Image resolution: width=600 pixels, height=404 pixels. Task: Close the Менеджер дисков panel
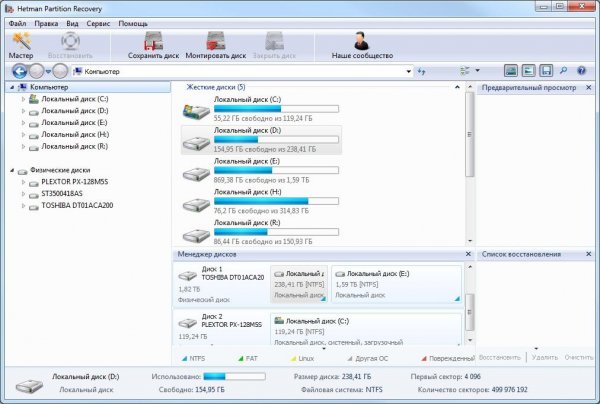coord(468,254)
